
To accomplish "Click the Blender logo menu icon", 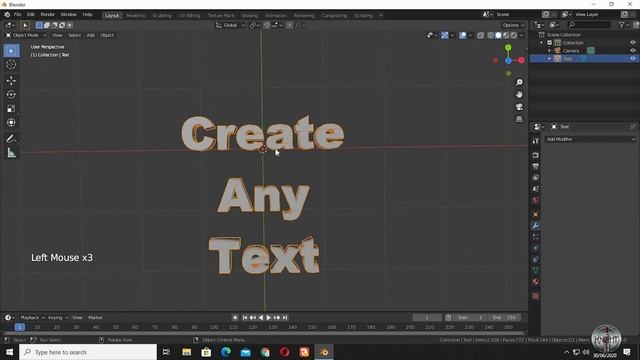I will (7, 15).
